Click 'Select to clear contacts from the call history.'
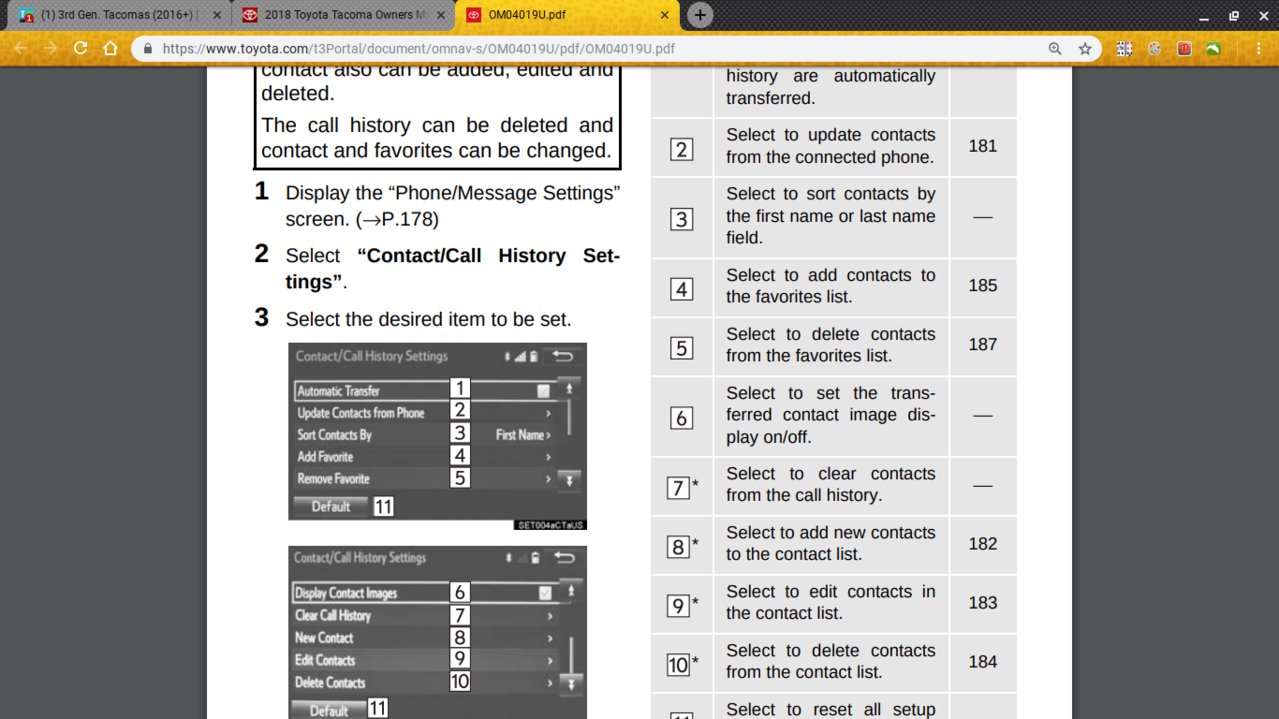The width and height of the screenshot is (1279, 719). [831, 484]
